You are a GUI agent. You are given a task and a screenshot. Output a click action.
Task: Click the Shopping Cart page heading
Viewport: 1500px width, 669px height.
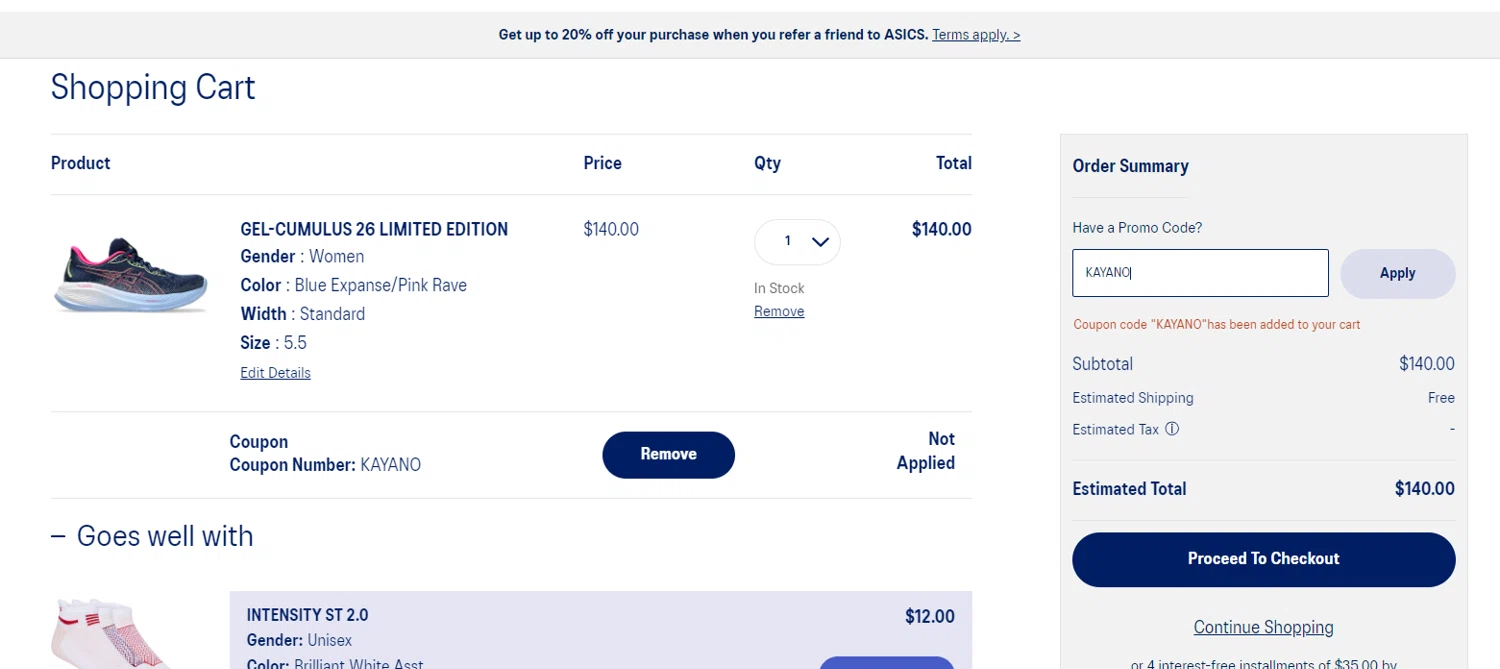[x=153, y=88]
